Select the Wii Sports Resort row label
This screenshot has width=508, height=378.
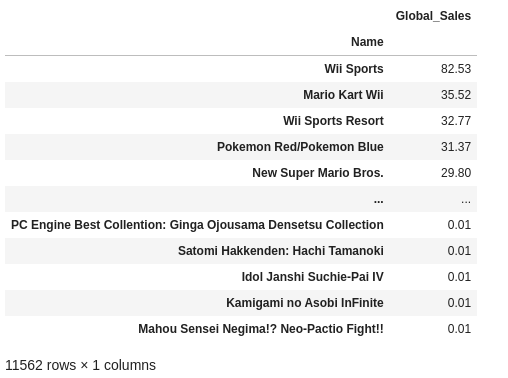pos(333,121)
